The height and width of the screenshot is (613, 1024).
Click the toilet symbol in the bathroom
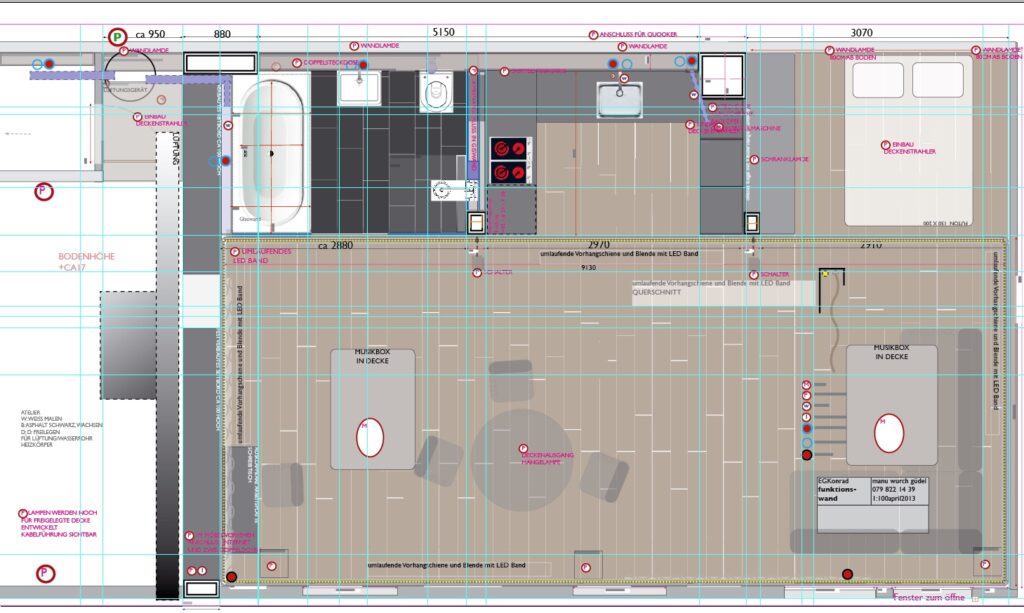coord(435,94)
